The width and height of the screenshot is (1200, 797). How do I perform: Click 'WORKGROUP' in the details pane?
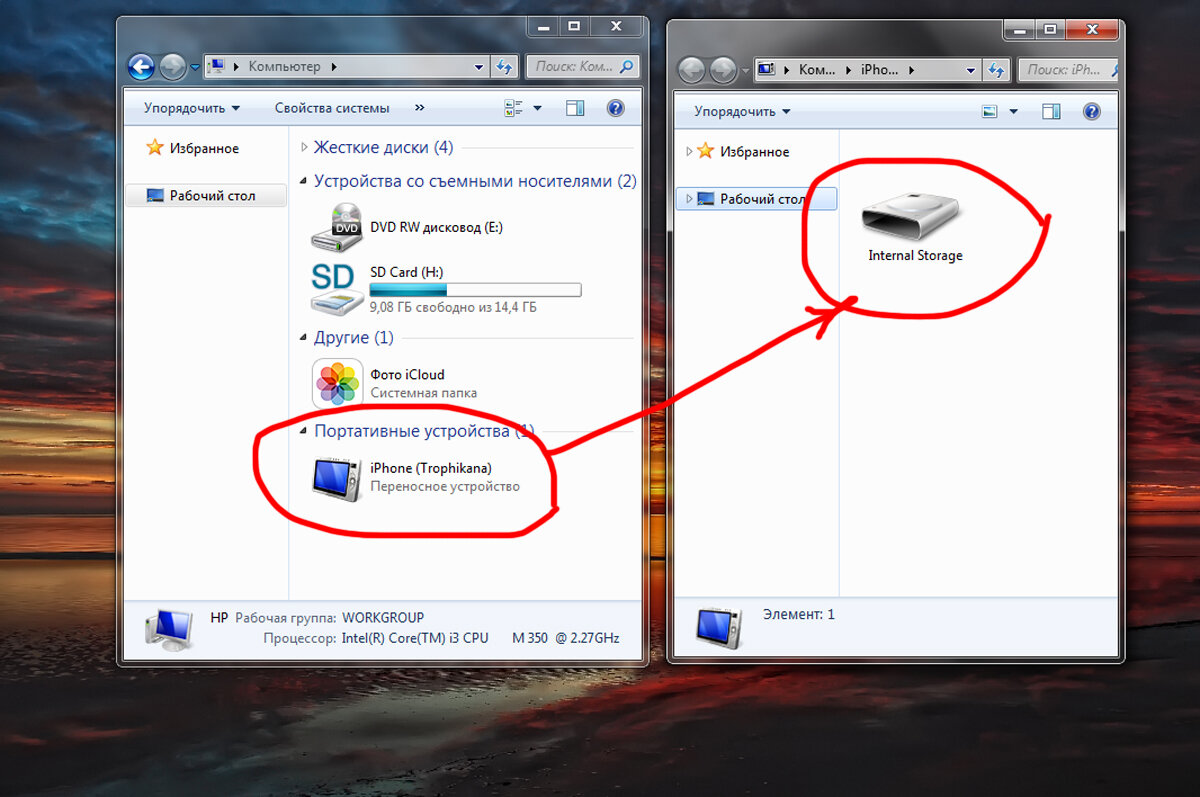point(383,618)
